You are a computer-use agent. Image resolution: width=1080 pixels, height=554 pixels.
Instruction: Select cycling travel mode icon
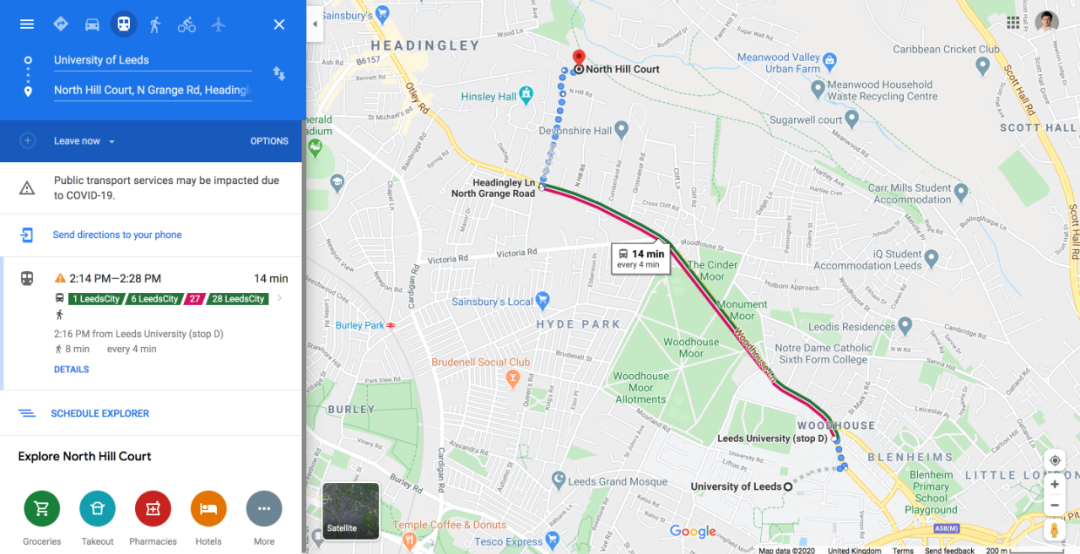[x=187, y=24]
